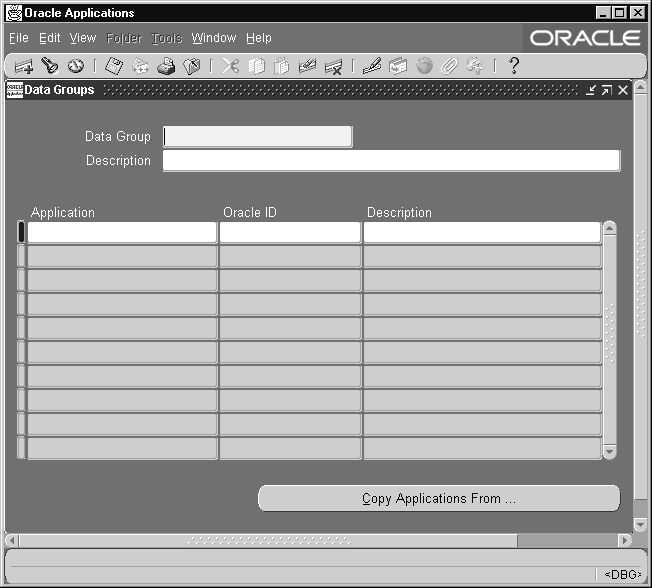The height and width of the screenshot is (588, 652).
Task: Maximize the Oracle Applications window
Action: tap(620, 13)
